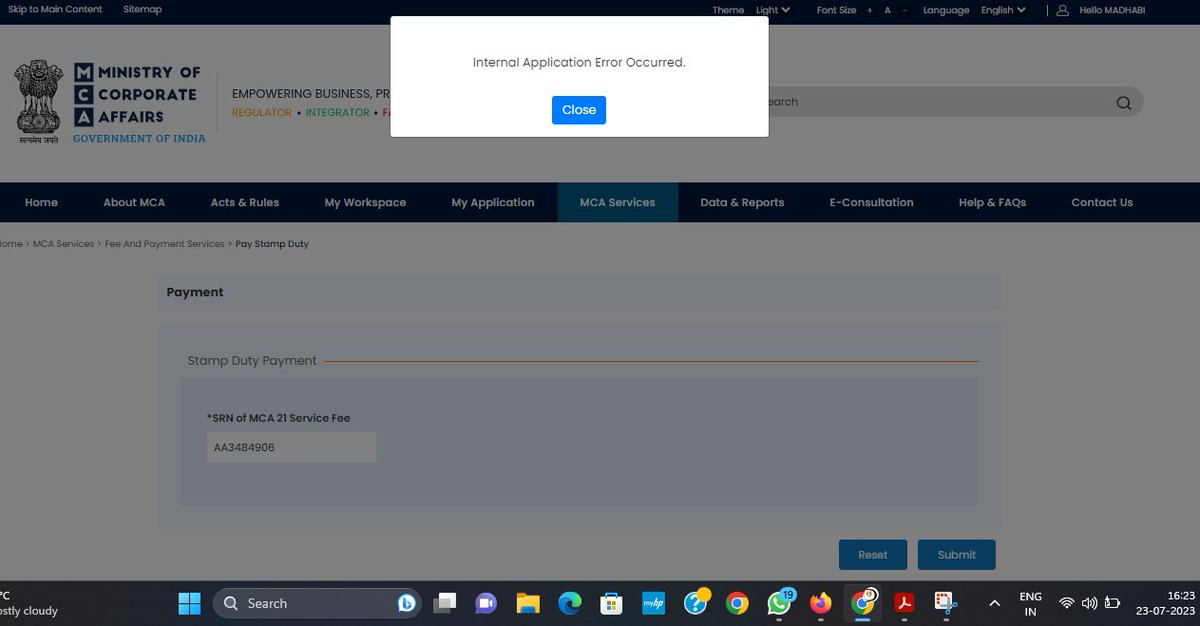Click Fee And Payment Services breadcrumb
The width and height of the screenshot is (1200, 626).
(x=165, y=244)
